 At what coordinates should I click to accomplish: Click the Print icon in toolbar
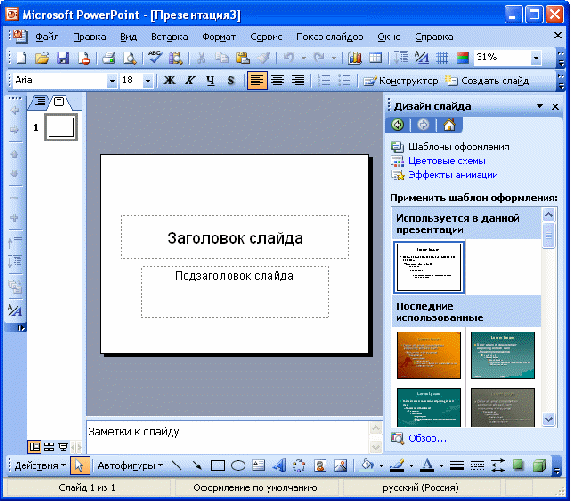(109, 58)
